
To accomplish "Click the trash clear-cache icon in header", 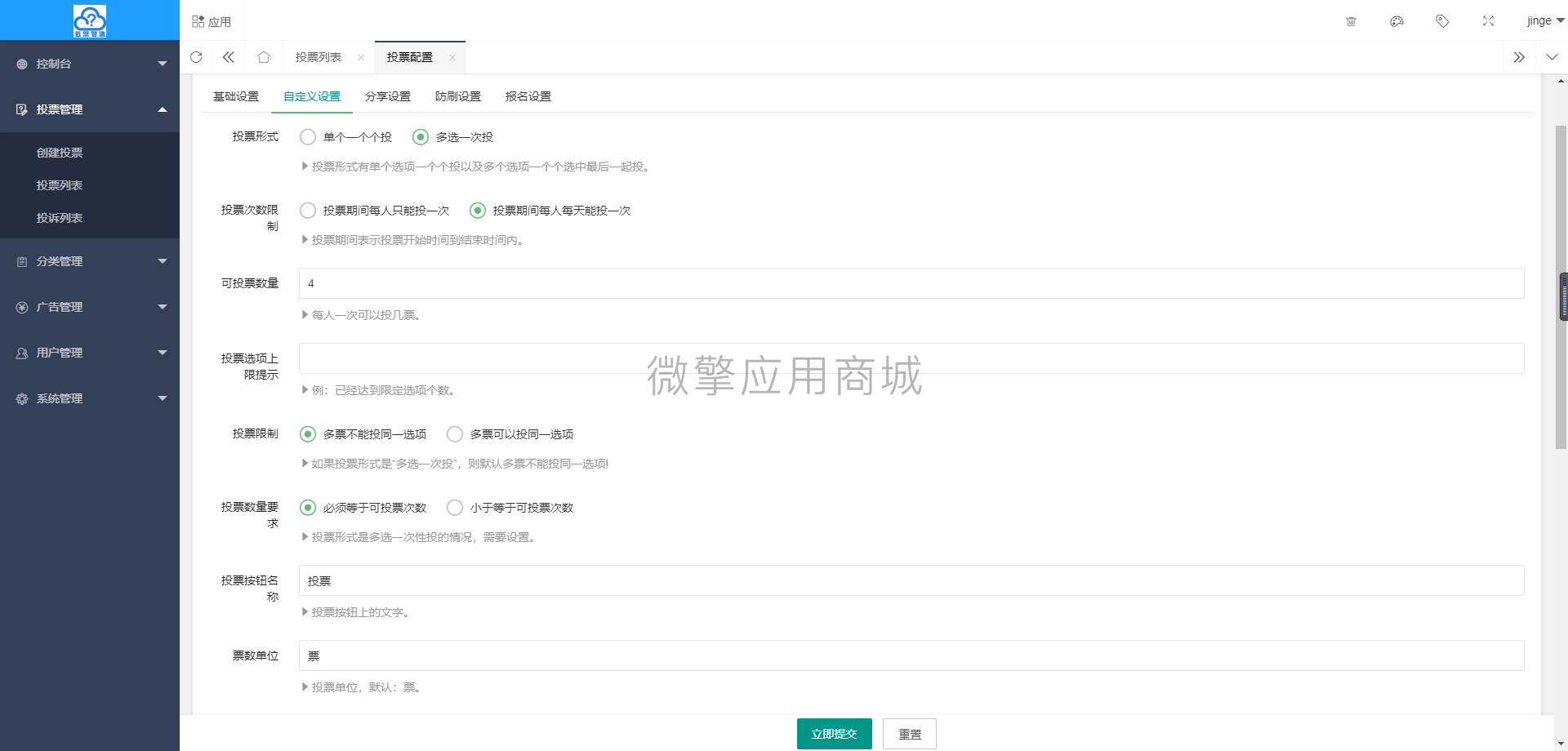I will pyautogui.click(x=1351, y=21).
